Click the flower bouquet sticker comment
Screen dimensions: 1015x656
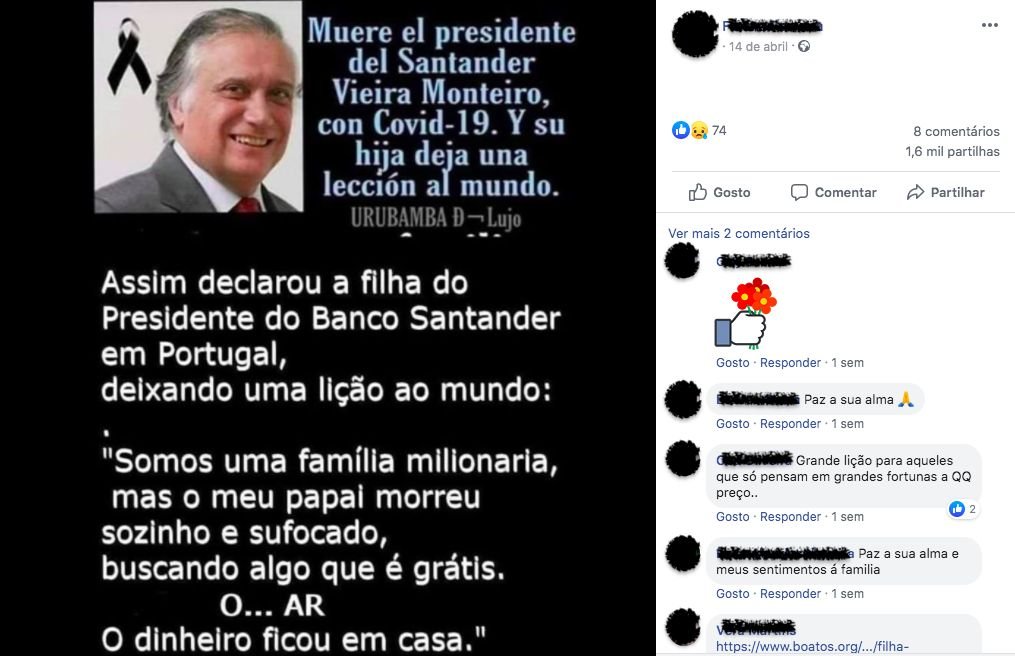tap(746, 313)
